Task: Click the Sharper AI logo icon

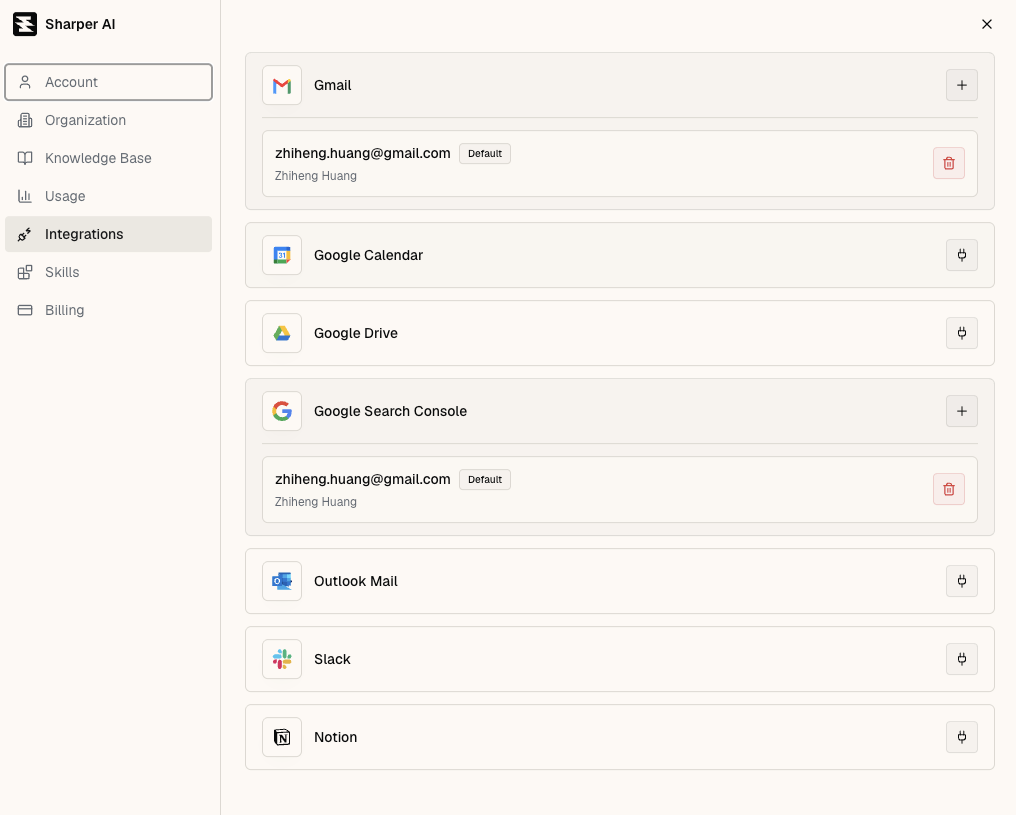Action: tap(25, 24)
